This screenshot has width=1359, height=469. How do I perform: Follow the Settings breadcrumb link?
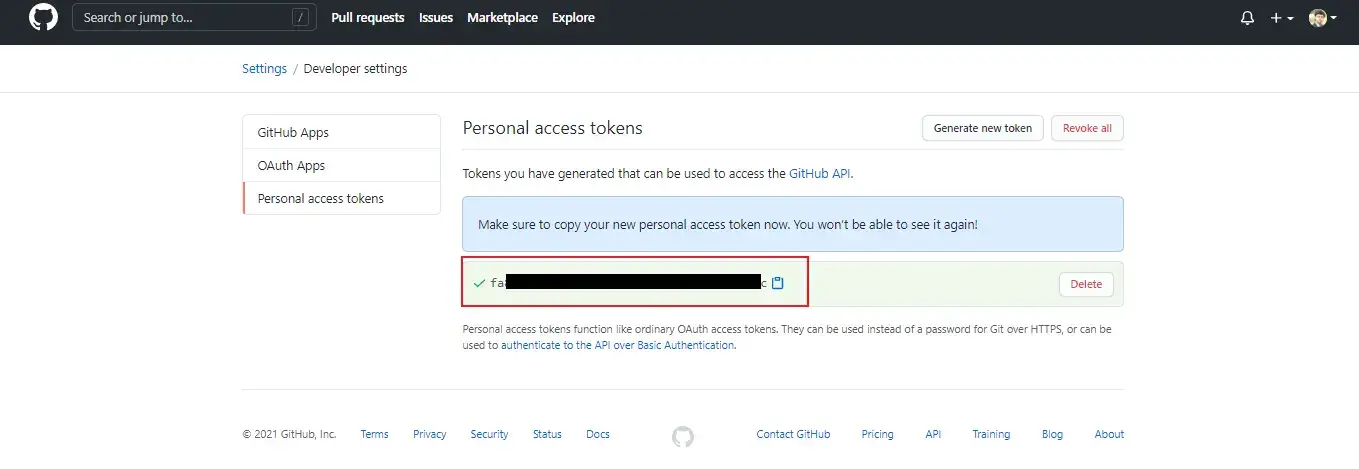point(264,69)
